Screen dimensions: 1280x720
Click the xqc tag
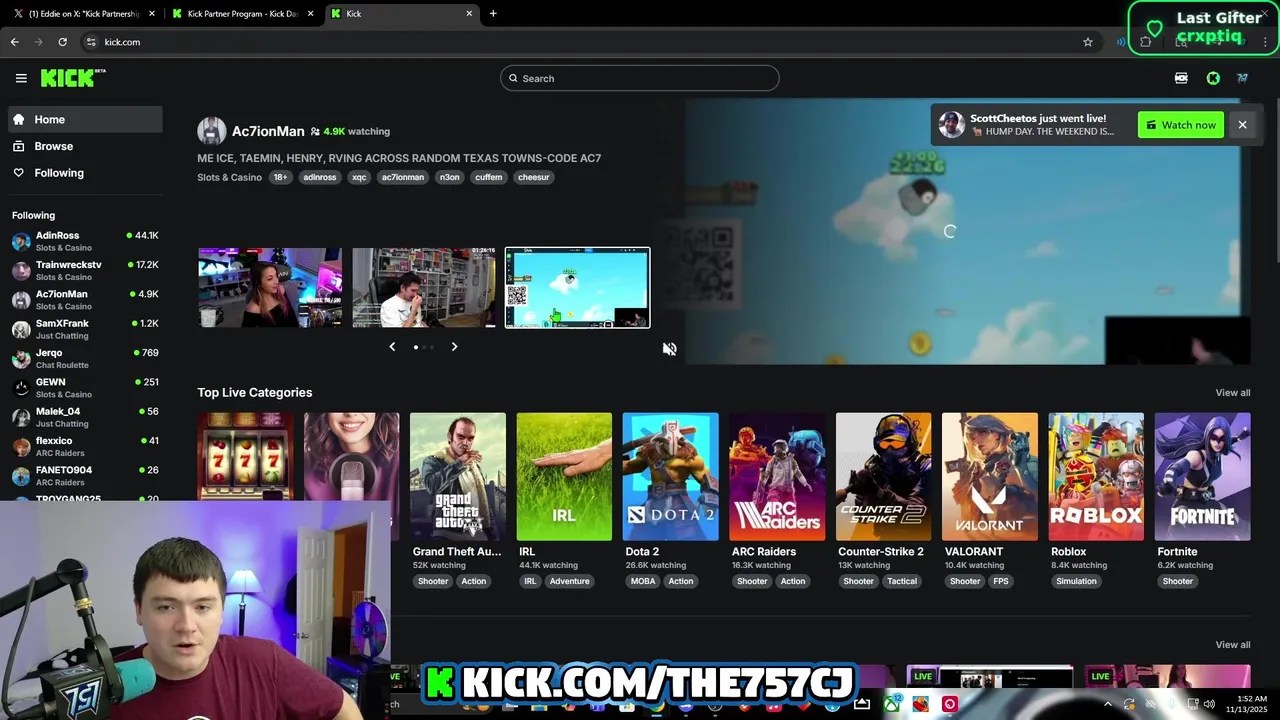click(359, 177)
